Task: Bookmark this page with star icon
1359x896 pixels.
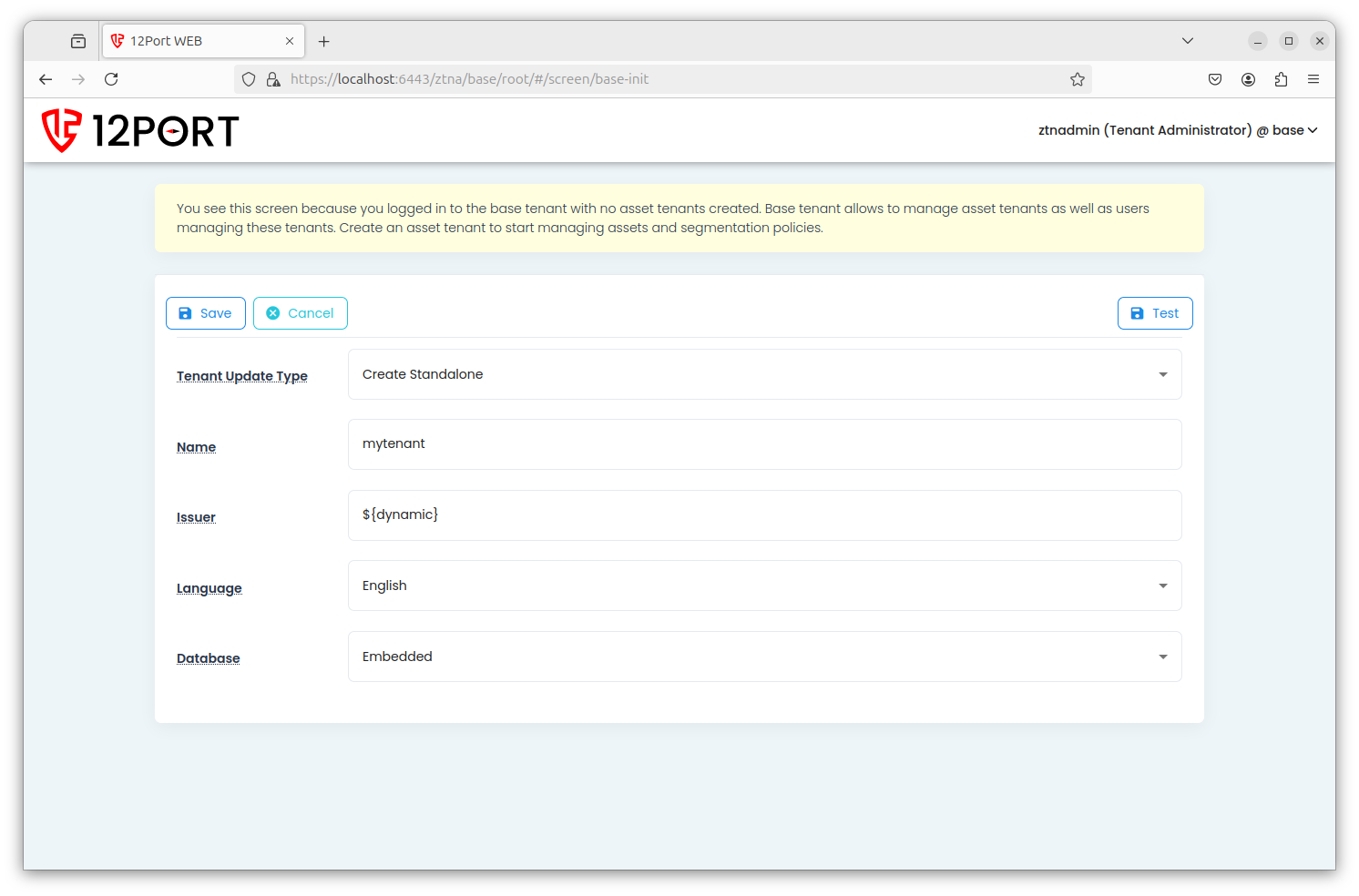Action: point(1078,79)
